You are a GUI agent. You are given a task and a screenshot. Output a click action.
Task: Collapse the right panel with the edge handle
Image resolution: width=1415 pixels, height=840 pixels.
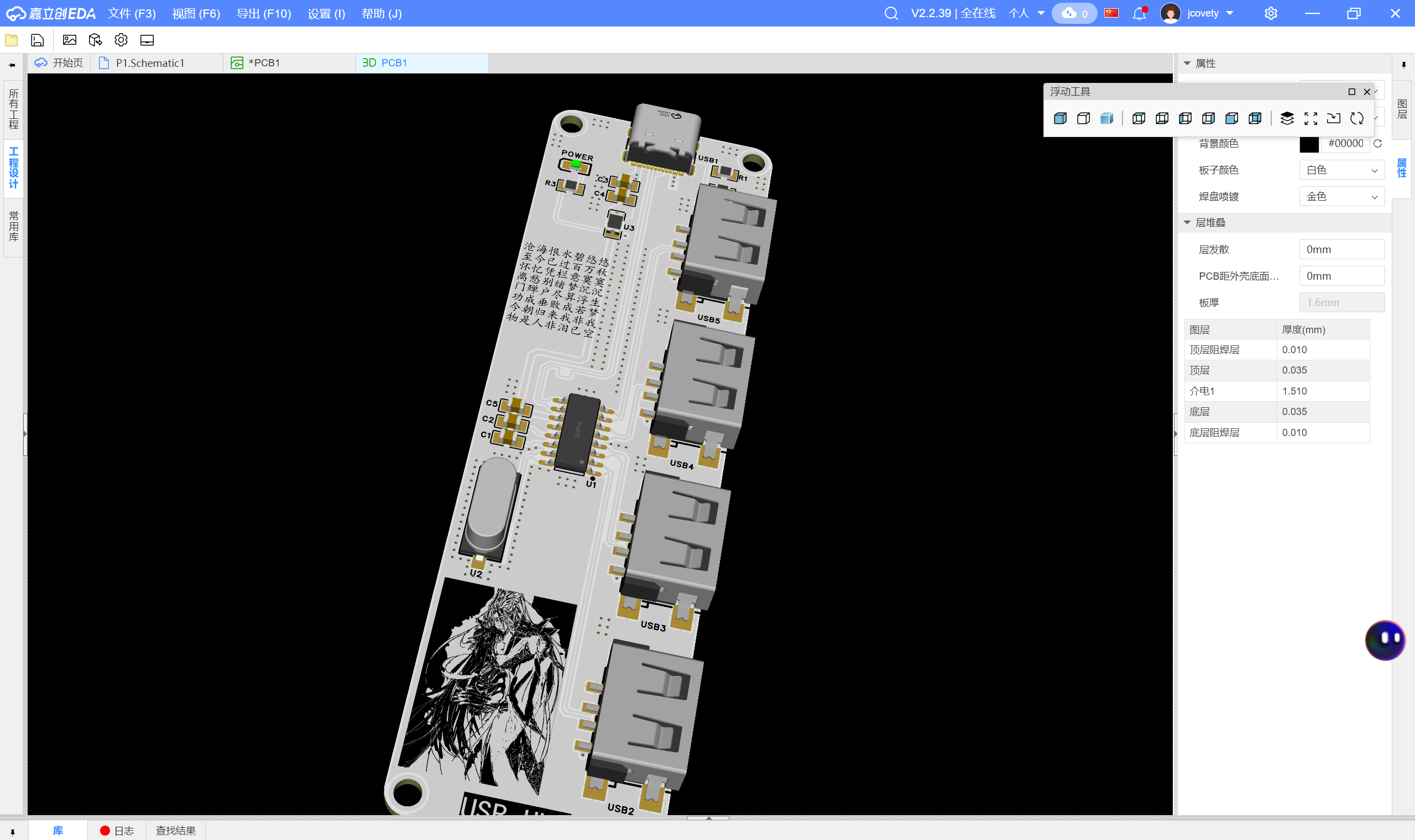(1176, 434)
